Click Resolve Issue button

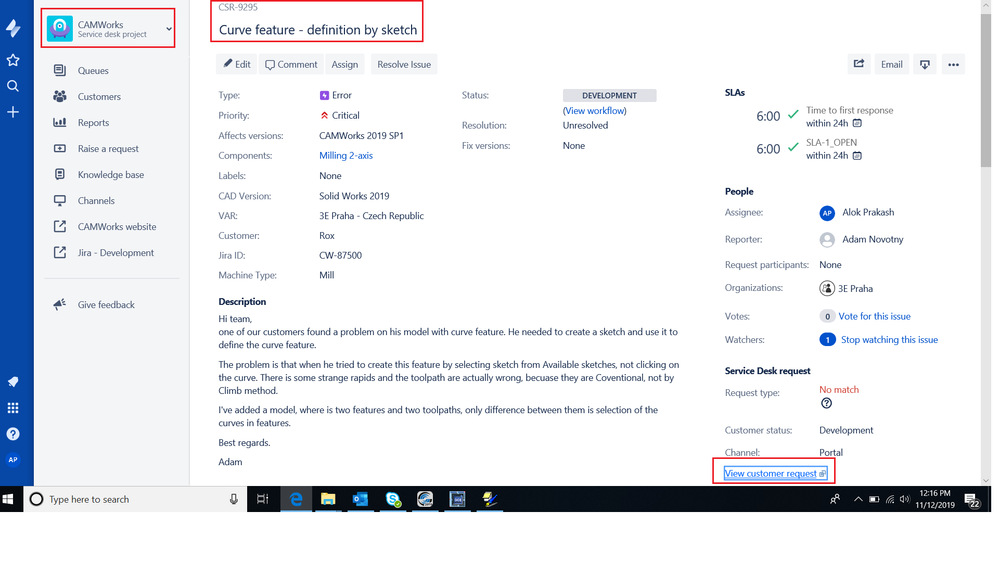[404, 64]
